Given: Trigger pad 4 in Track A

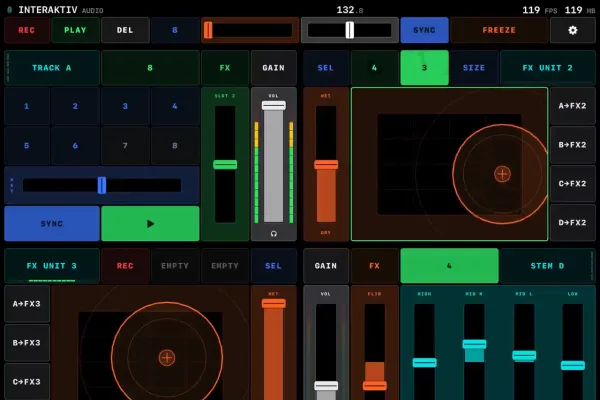Looking at the screenshot, I should pyautogui.click(x=175, y=106).
